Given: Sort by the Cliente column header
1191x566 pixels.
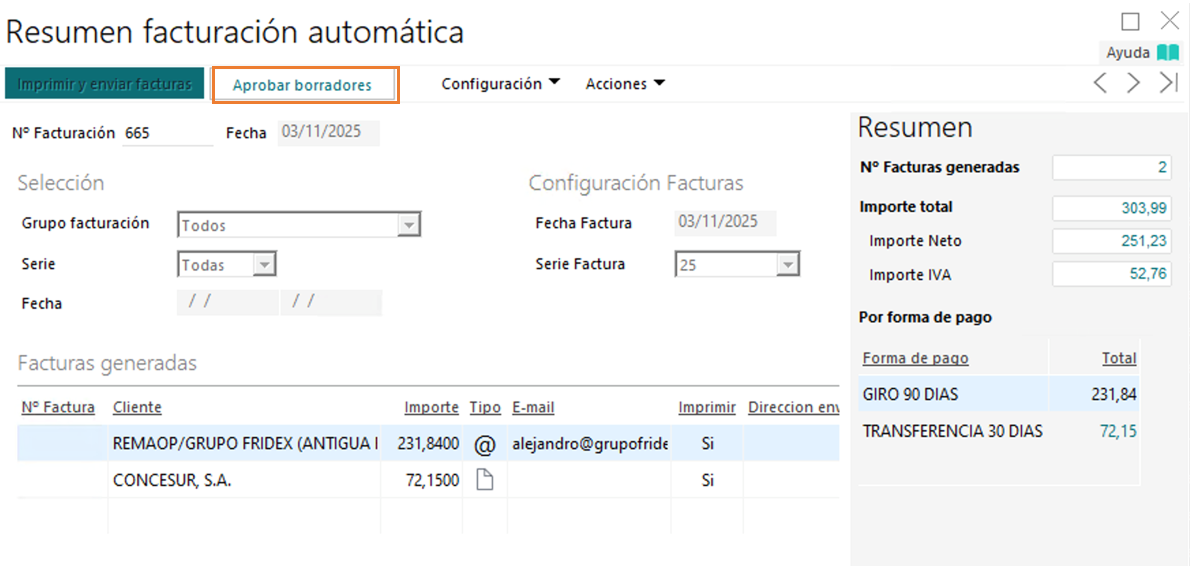Looking at the screenshot, I should [x=137, y=408].
